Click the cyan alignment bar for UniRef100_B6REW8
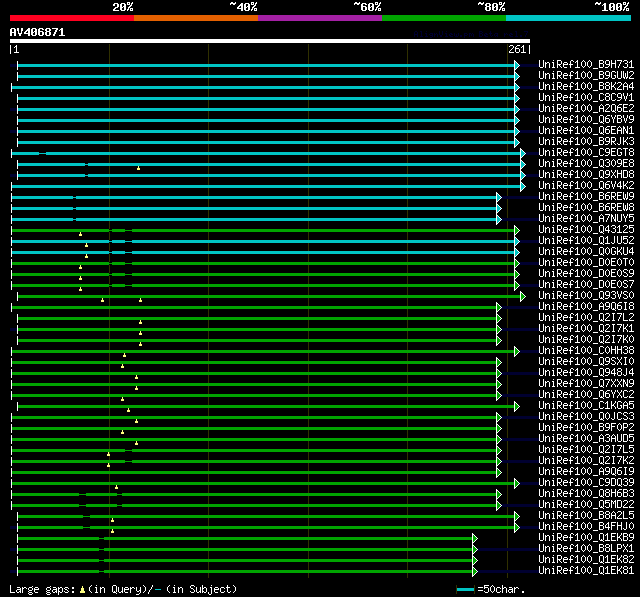Screen dimensions: 640x597 254,209
